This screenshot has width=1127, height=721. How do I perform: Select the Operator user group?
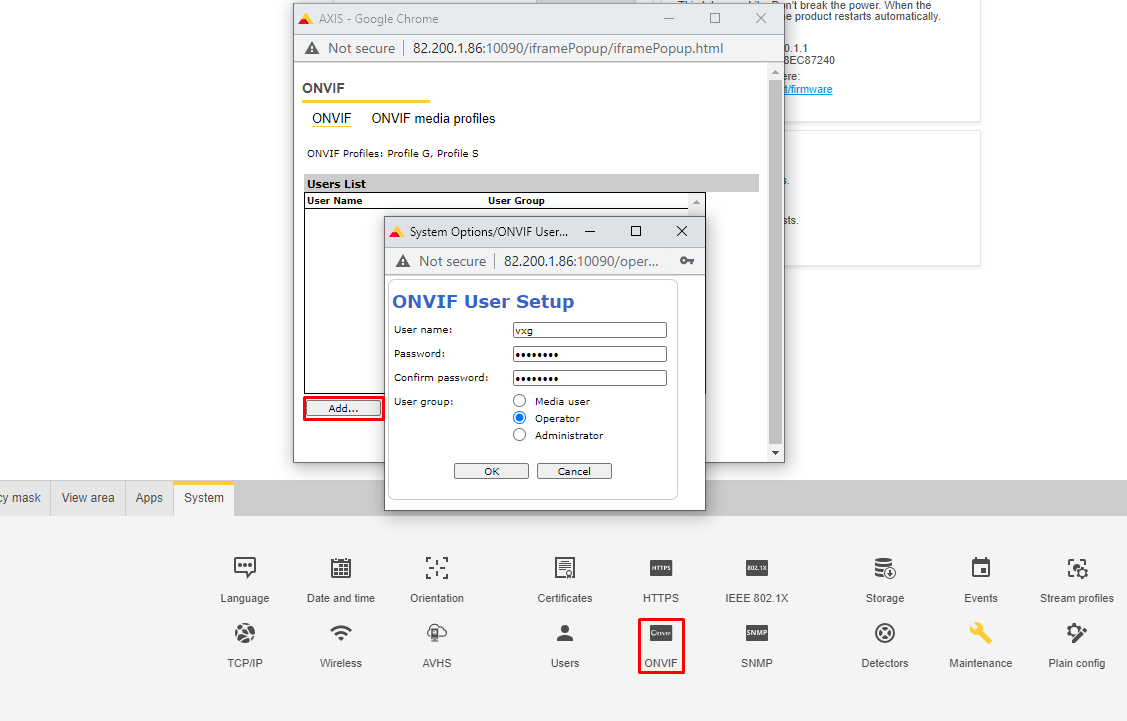click(x=520, y=418)
